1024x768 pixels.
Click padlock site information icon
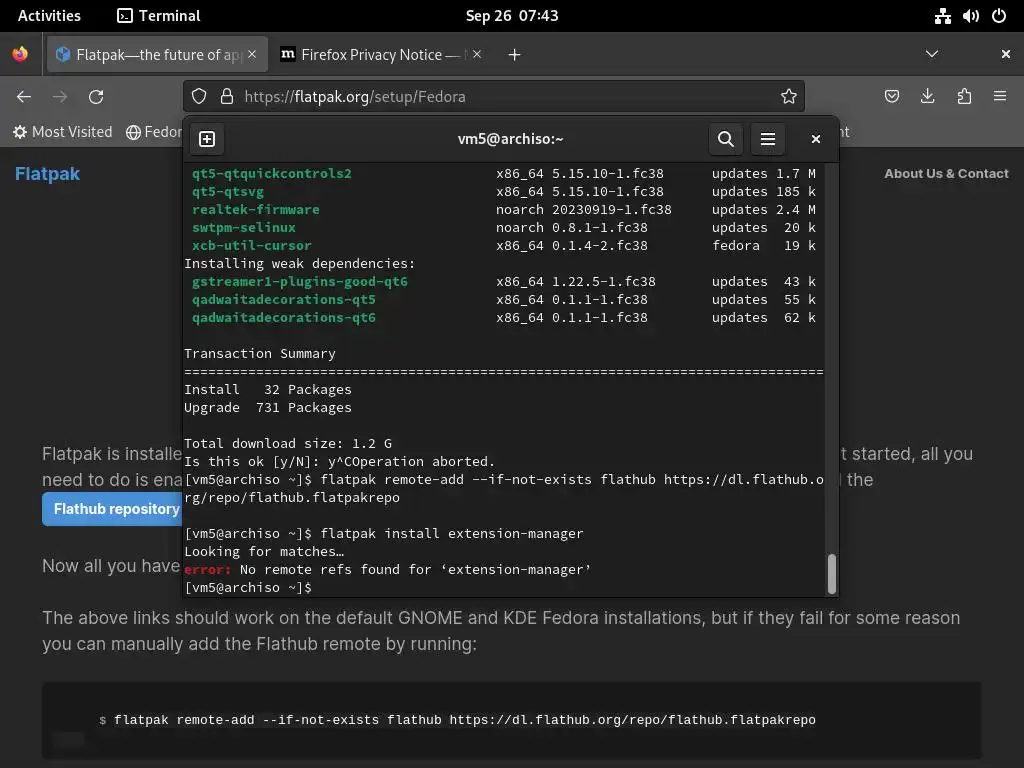[x=227, y=97]
